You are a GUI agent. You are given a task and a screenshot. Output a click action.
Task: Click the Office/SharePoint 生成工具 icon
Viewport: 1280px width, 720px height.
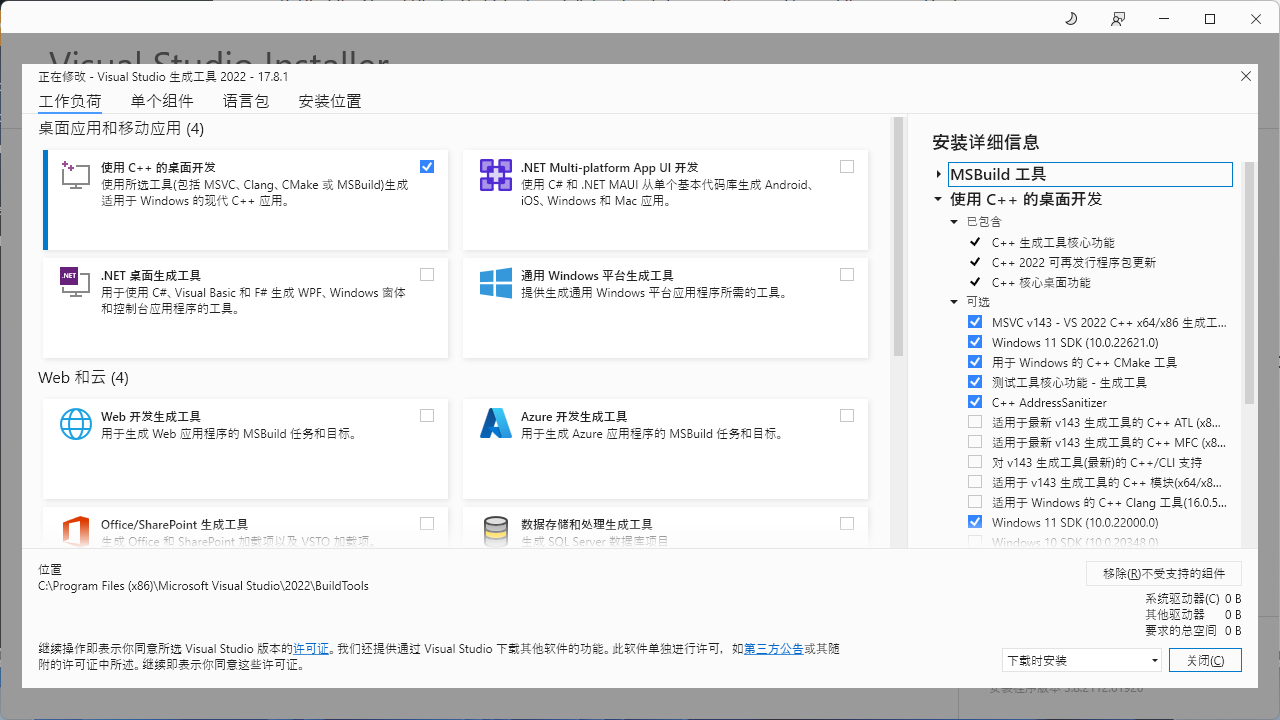point(76,532)
